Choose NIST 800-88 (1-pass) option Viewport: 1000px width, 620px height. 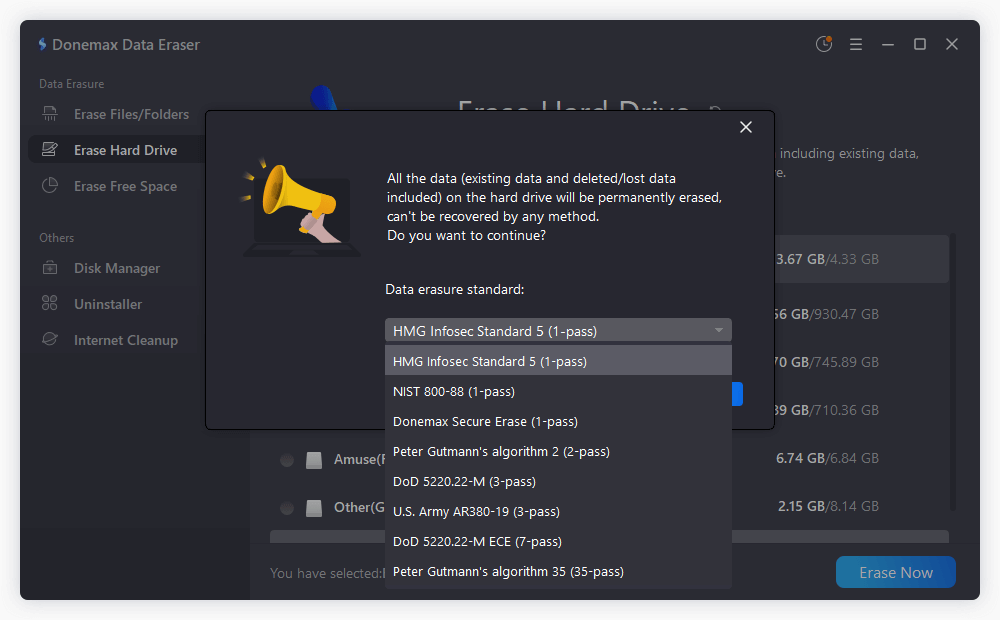pyautogui.click(x=454, y=391)
